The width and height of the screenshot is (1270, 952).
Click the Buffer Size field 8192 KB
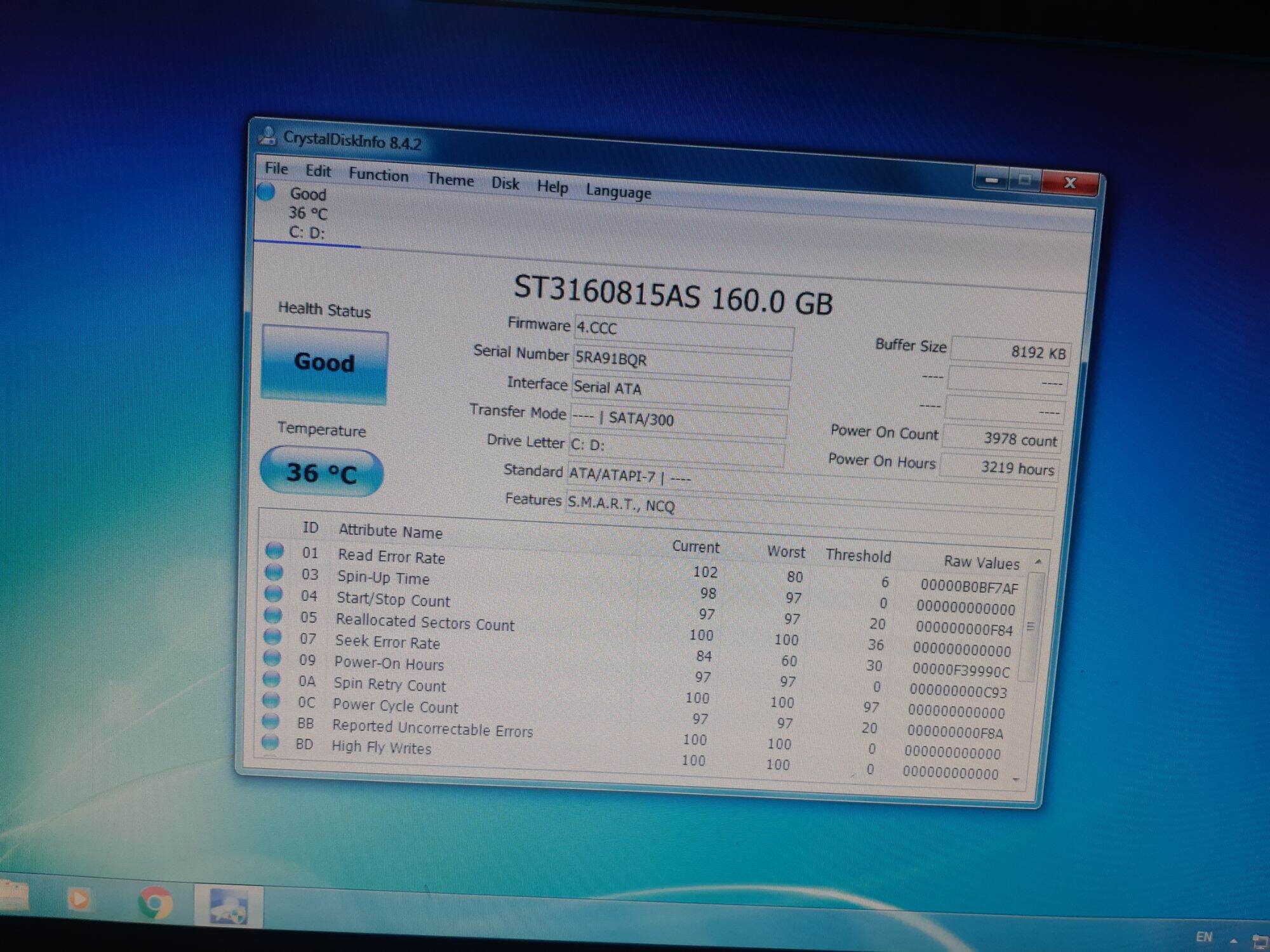[1010, 352]
